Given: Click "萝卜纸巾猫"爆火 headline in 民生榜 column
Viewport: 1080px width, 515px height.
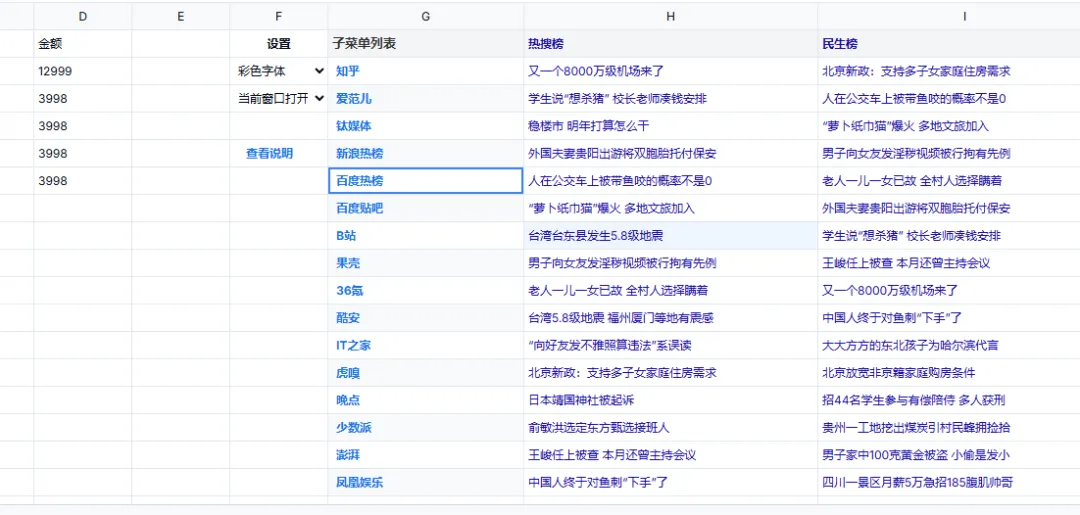Looking at the screenshot, I should click(905, 126).
